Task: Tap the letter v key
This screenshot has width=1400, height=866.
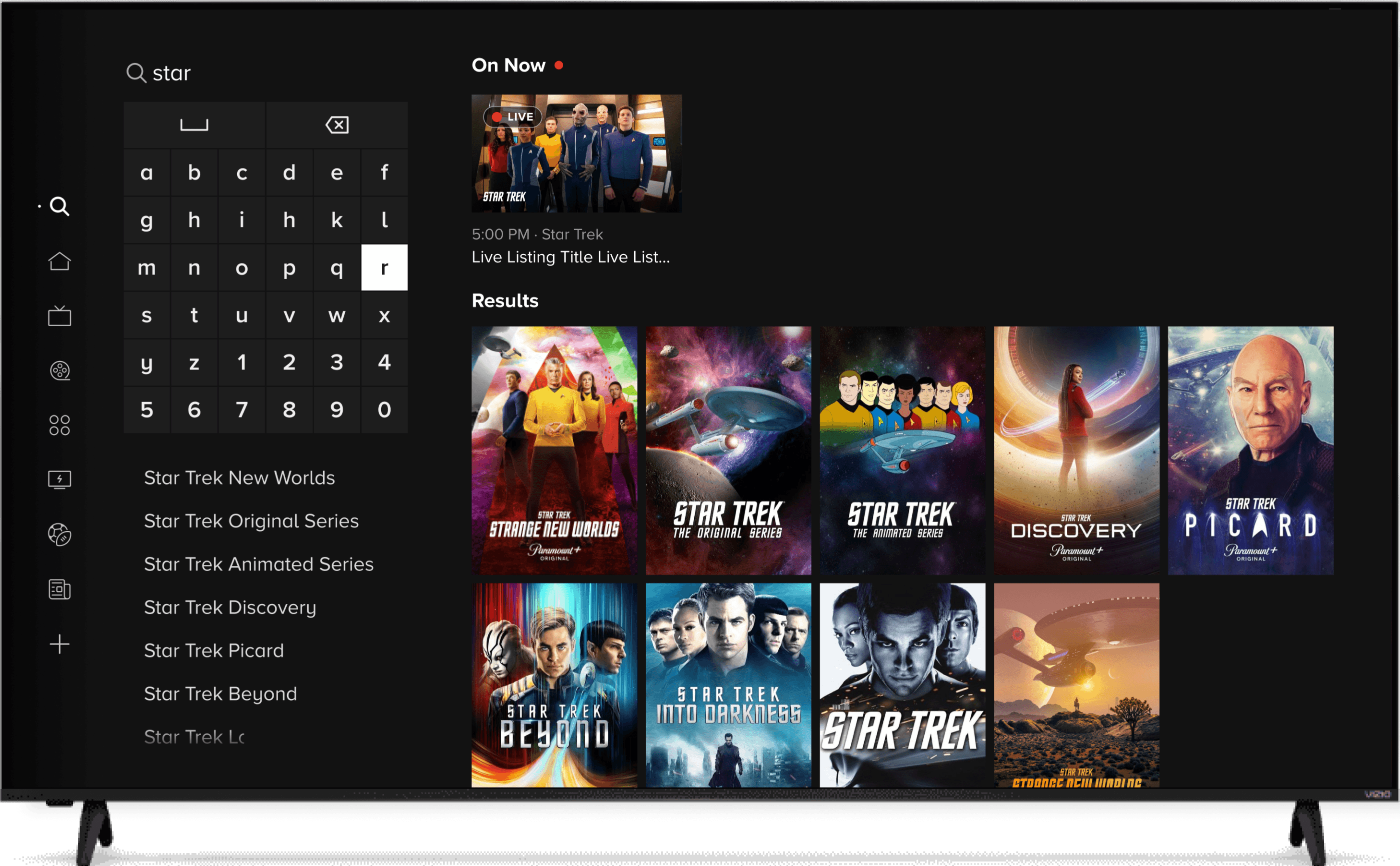Action: [x=289, y=315]
